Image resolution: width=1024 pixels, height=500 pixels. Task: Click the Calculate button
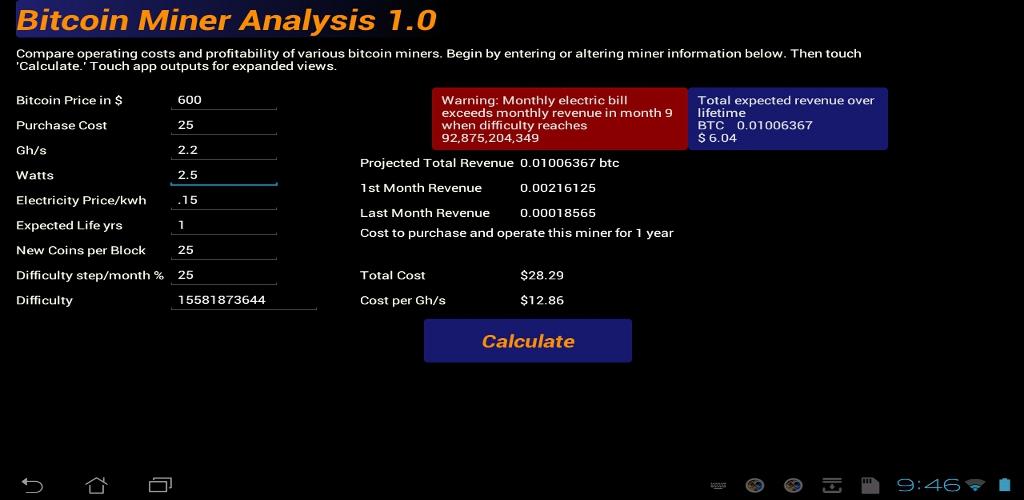(x=528, y=341)
